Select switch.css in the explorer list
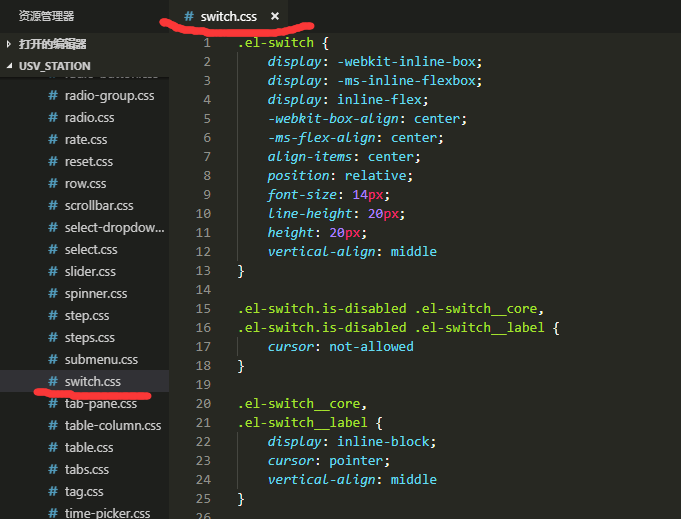This screenshot has width=681, height=519. coord(84,381)
